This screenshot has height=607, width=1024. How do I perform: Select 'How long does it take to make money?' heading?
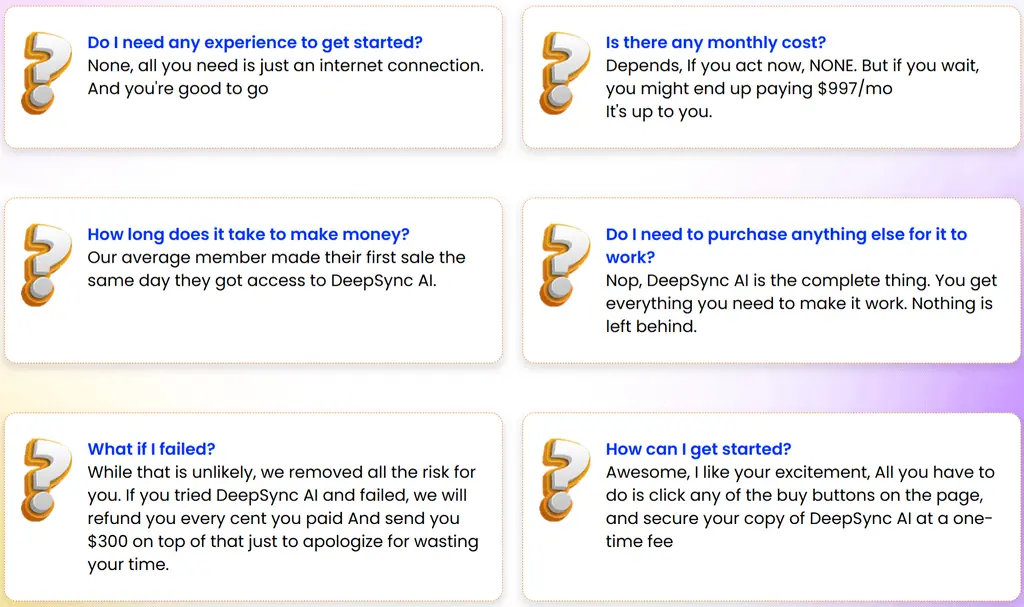coord(248,234)
